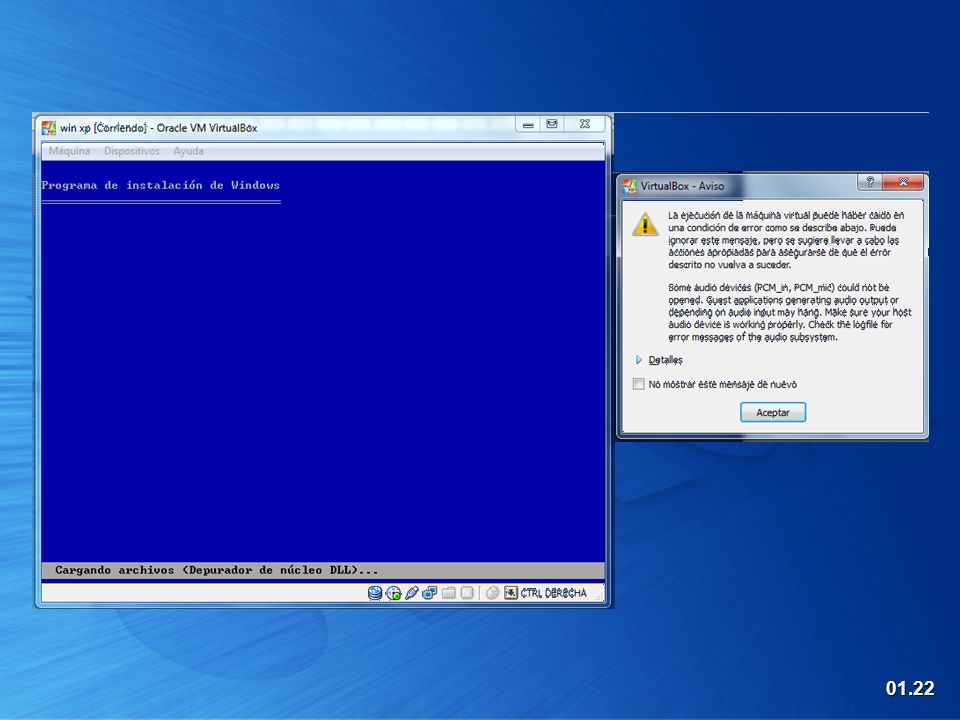Click 'Programa de instalación de Windows' text

coord(160,185)
